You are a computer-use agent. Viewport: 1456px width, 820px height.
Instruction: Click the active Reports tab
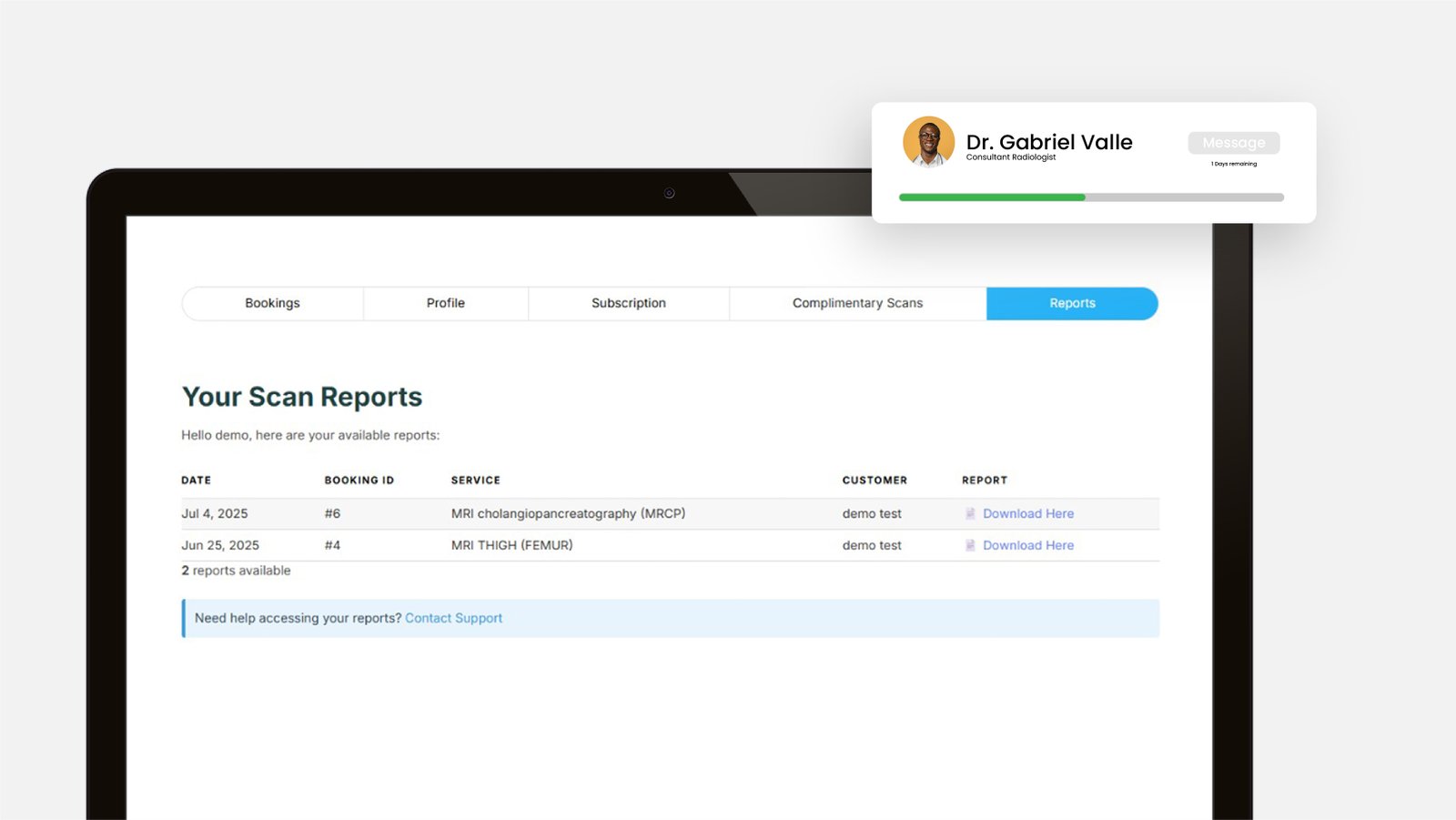click(1072, 303)
